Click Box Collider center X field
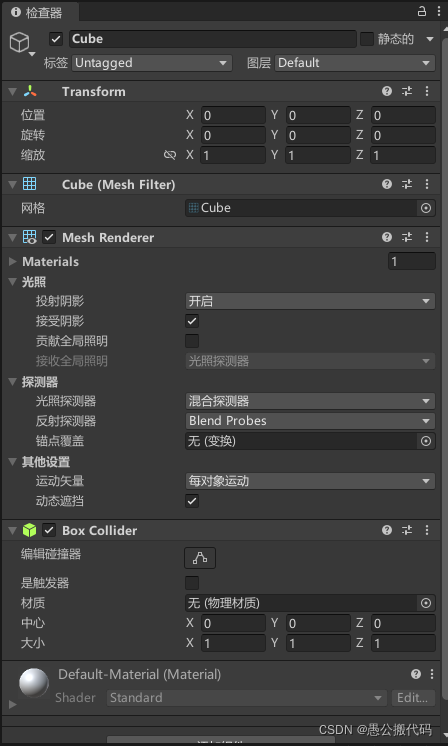Image resolution: width=448 pixels, height=746 pixels. [233, 623]
